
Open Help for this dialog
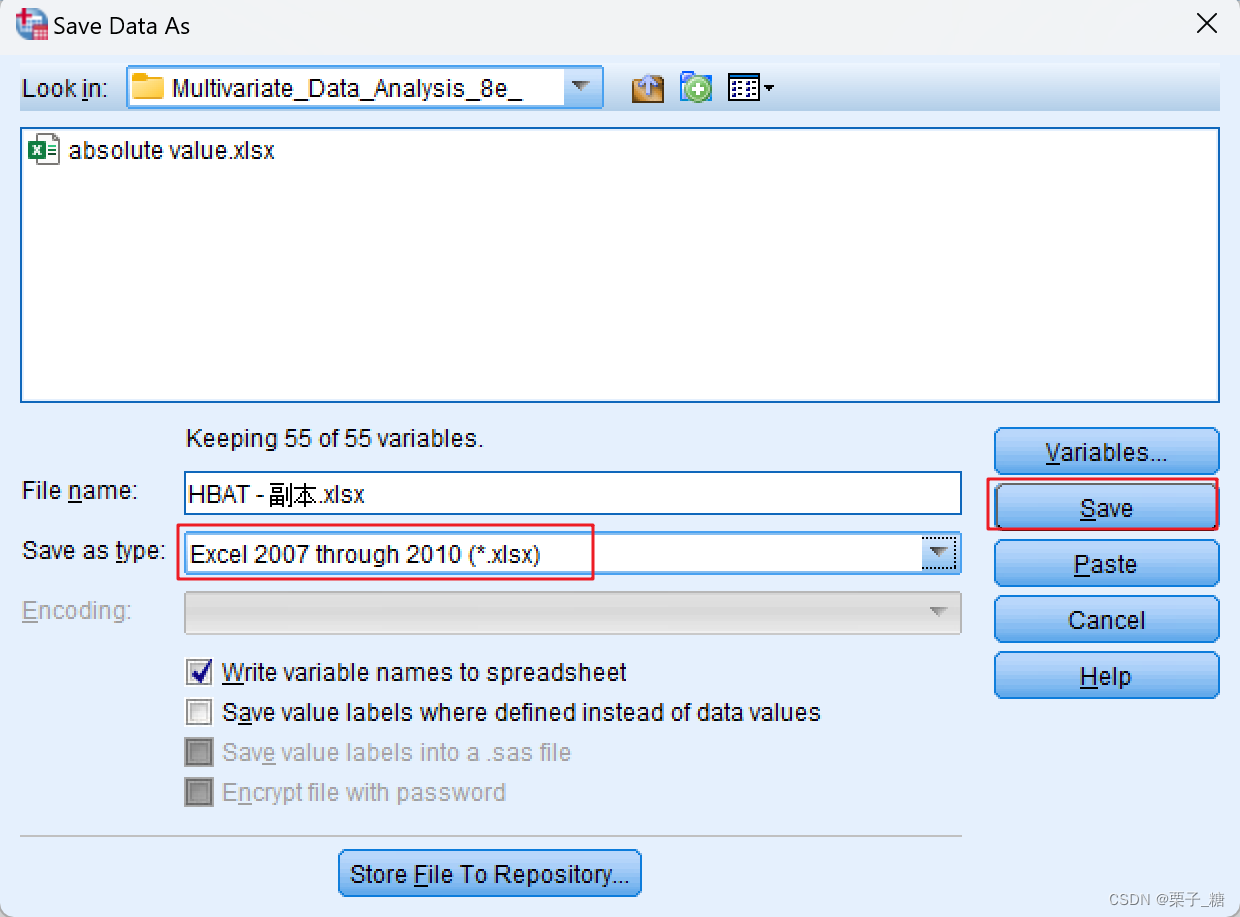pyautogui.click(x=1106, y=676)
